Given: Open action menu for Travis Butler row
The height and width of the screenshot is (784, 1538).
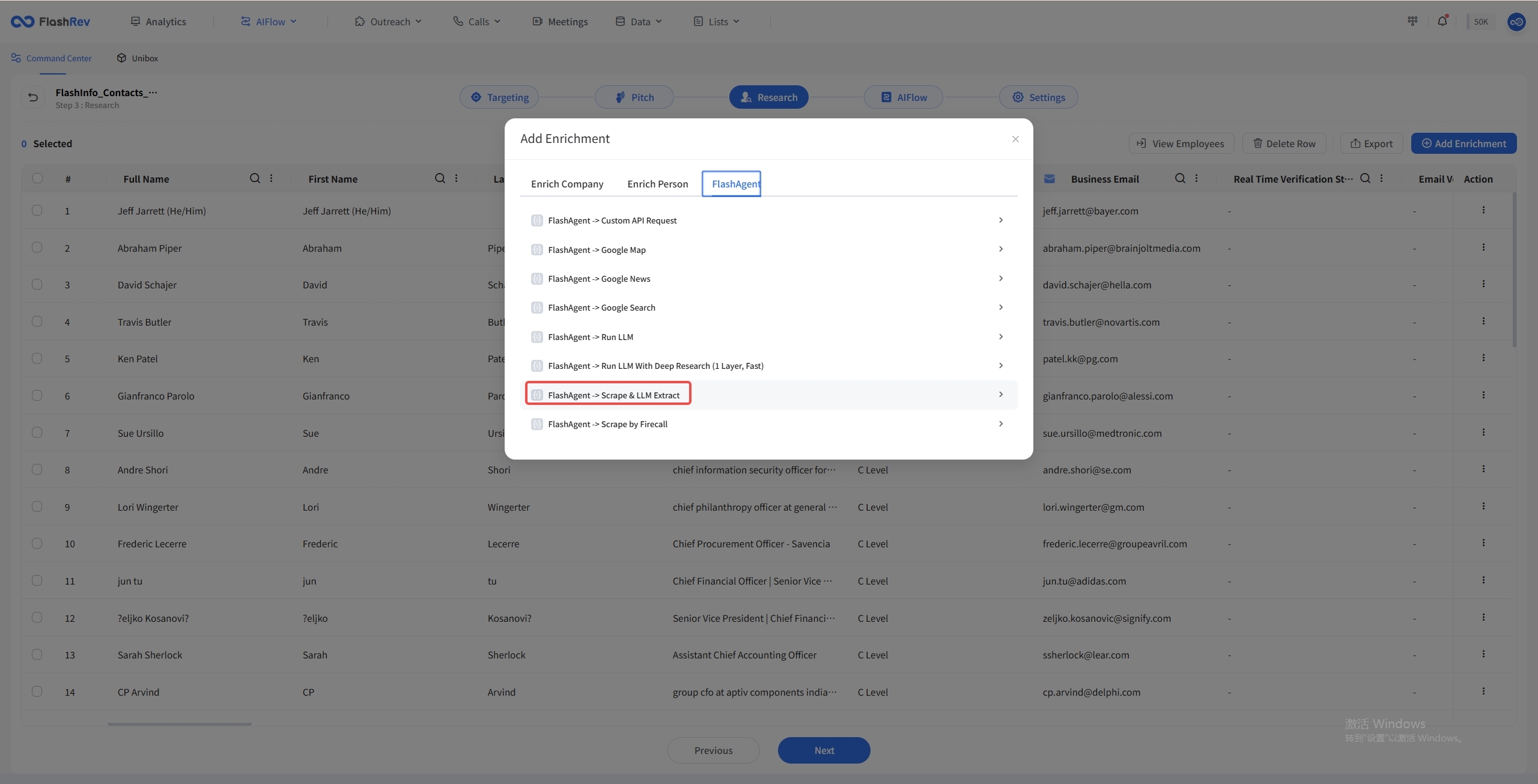Looking at the screenshot, I should pyautogui.click(x=1483, y=321).
